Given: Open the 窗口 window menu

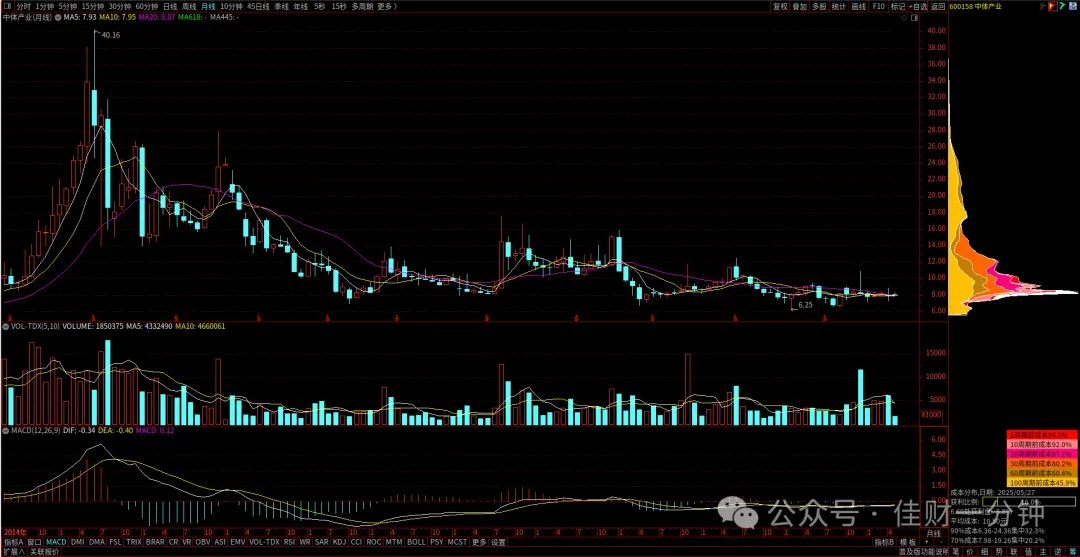Looking at the screenshot, I should tap(34, 542).
